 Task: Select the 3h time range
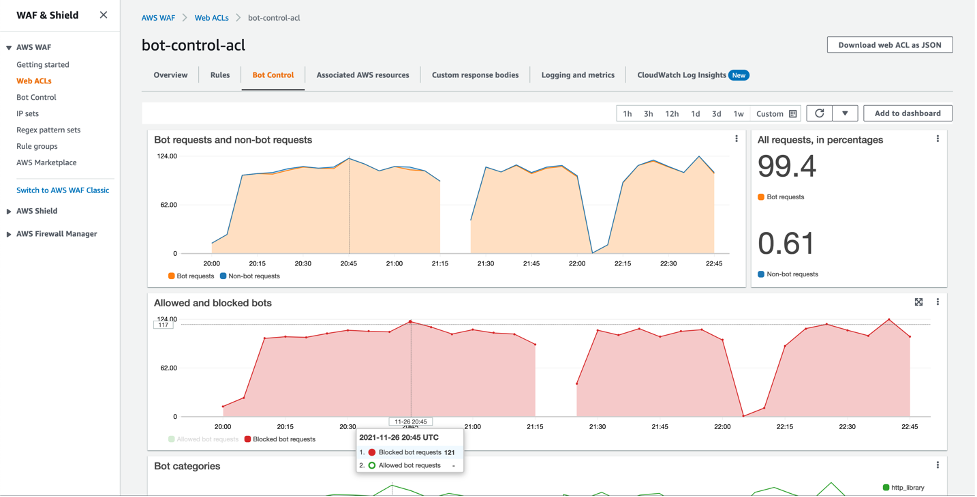tap(649, 114)
